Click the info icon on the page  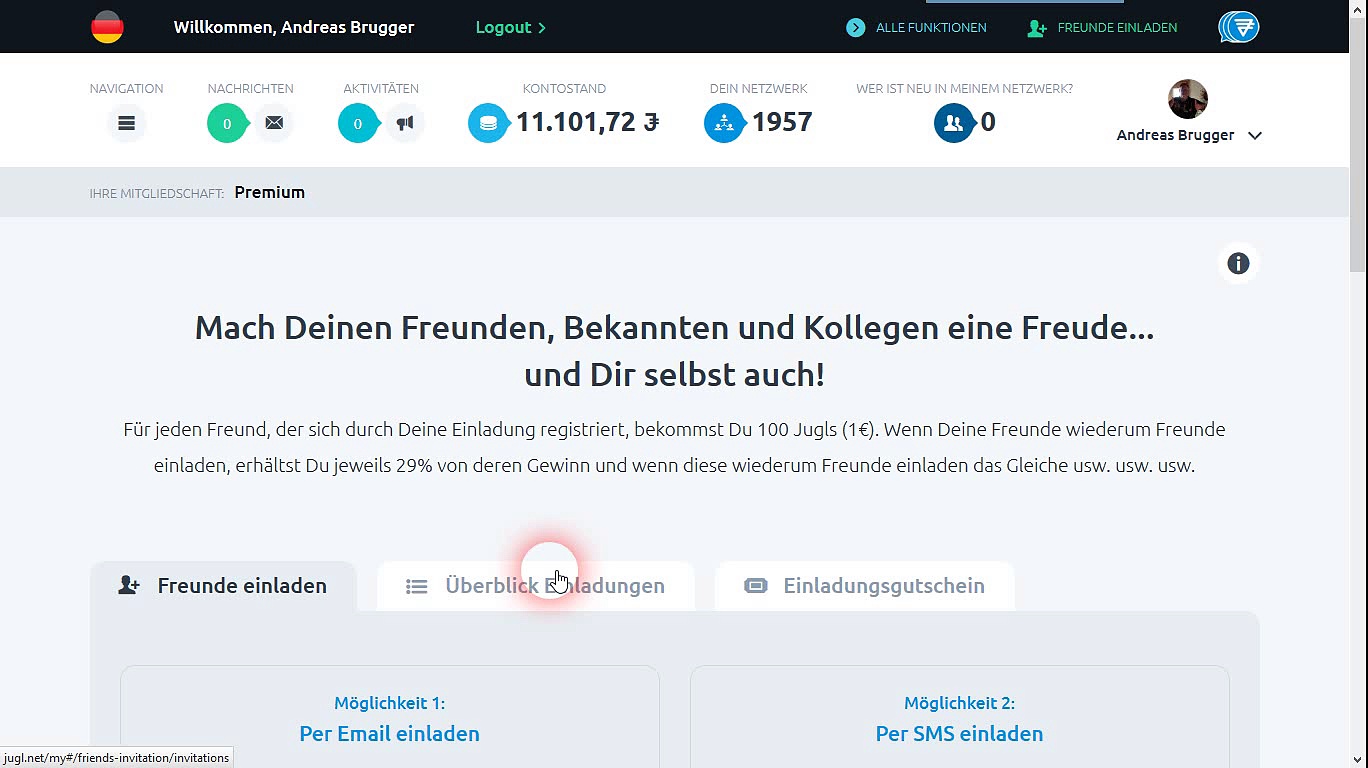coord(1238,263)
